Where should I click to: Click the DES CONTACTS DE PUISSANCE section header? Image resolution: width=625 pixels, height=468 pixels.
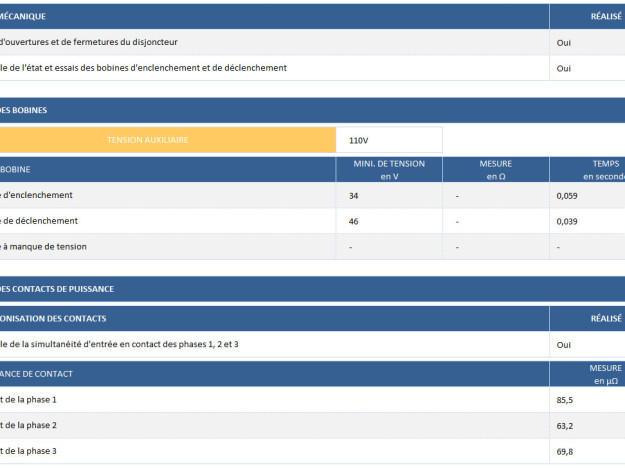coord(57,289)
